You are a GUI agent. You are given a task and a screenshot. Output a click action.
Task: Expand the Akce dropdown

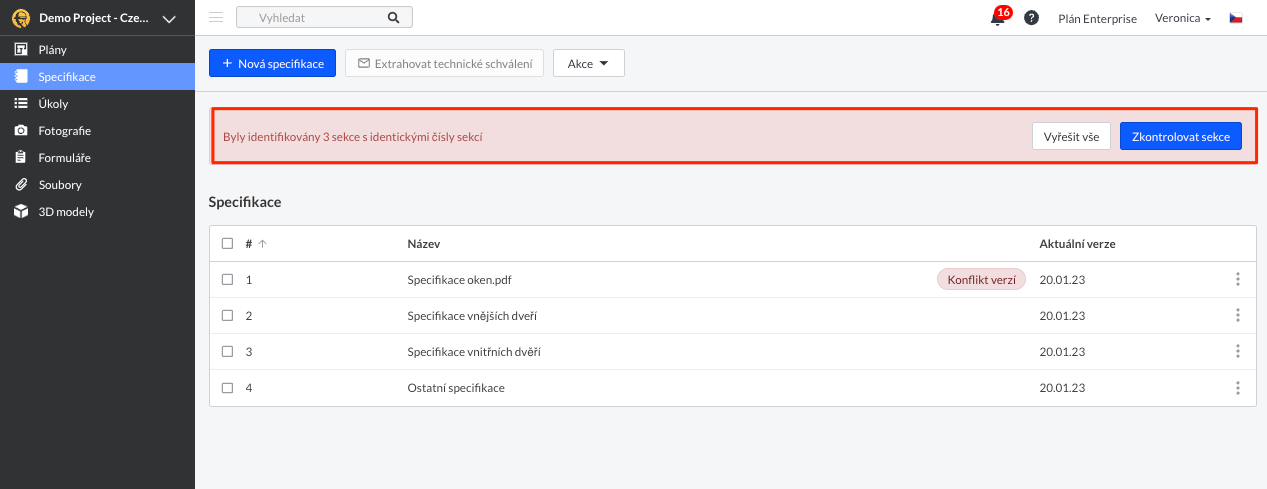pos(588,64)
